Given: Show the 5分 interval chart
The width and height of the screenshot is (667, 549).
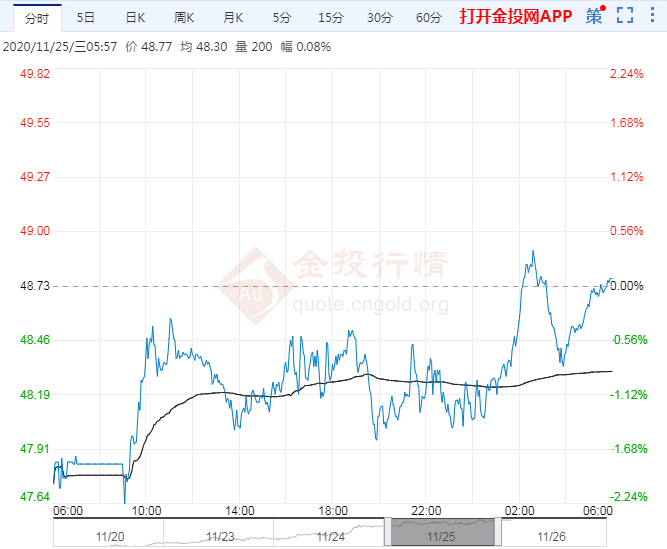Looking at the screenshot, I should [282, 17].
